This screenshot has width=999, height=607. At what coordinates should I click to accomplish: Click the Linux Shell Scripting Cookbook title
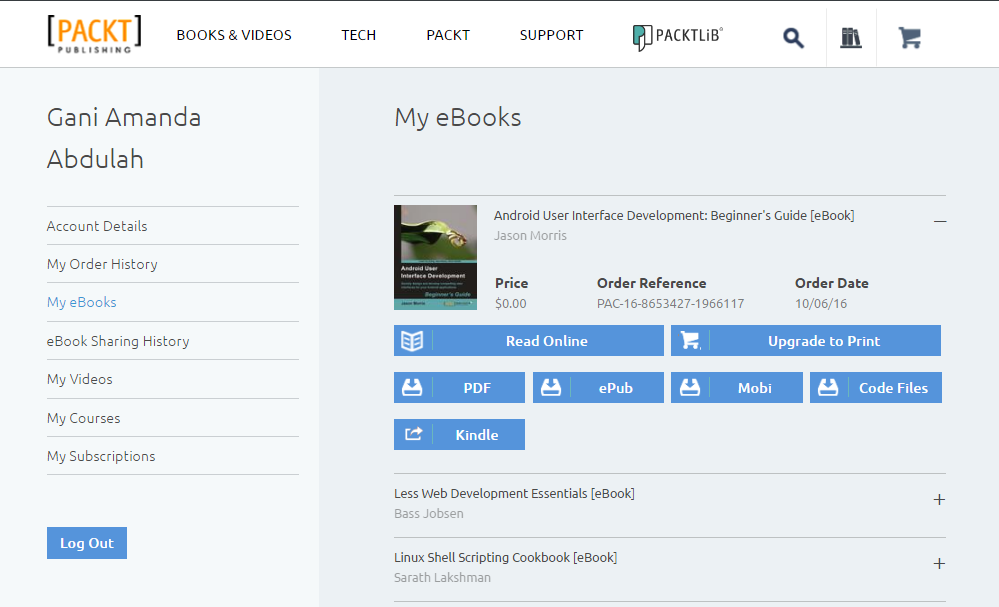(x=505, y=557)
